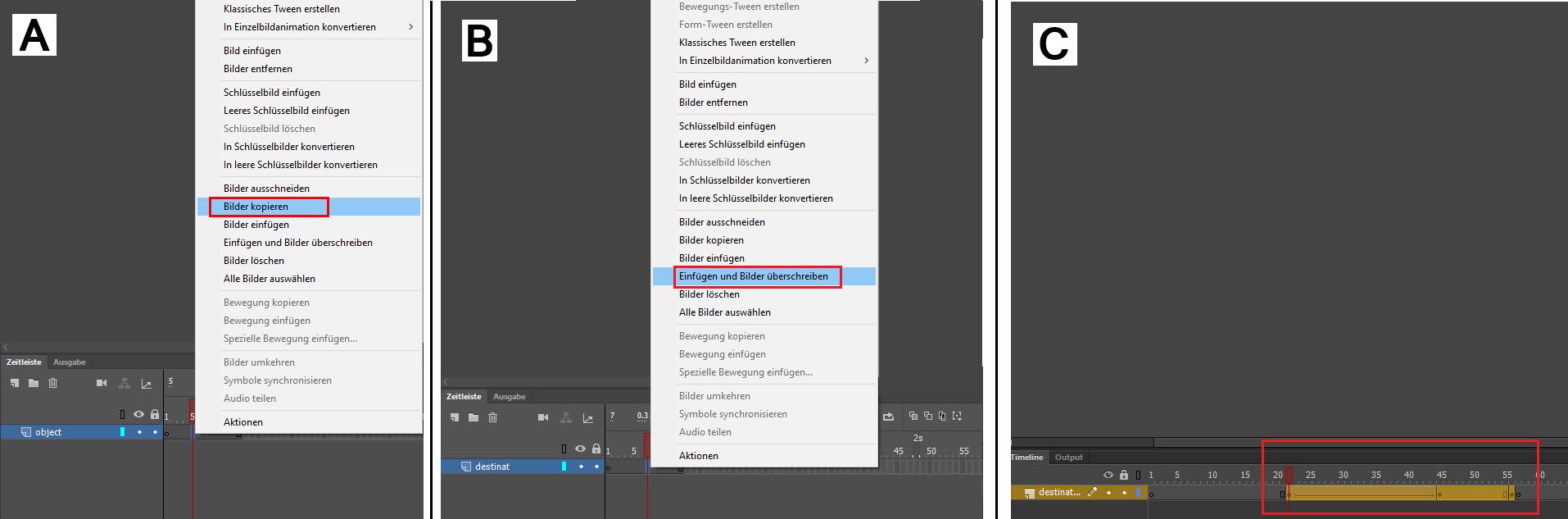Choose 'Schlüsselbild einfügen' in panel A menu
Image resolution: width=1568 pixels, height=519 pixels.
309,93
